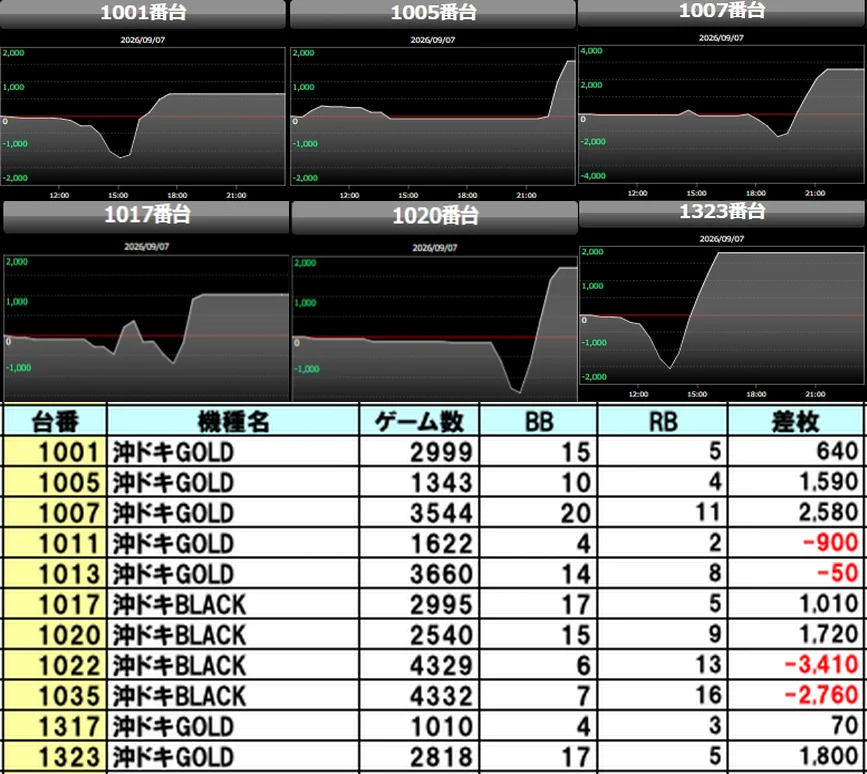The height and width of the screenshot is (774, 867).
Task: Click the red -50 difference value
Action: 837,573
